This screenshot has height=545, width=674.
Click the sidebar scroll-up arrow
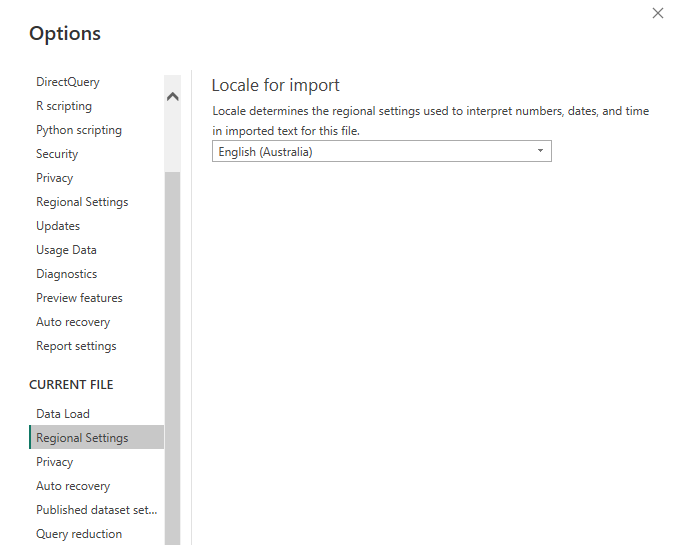pyautogui.click(x=172, y=96)
